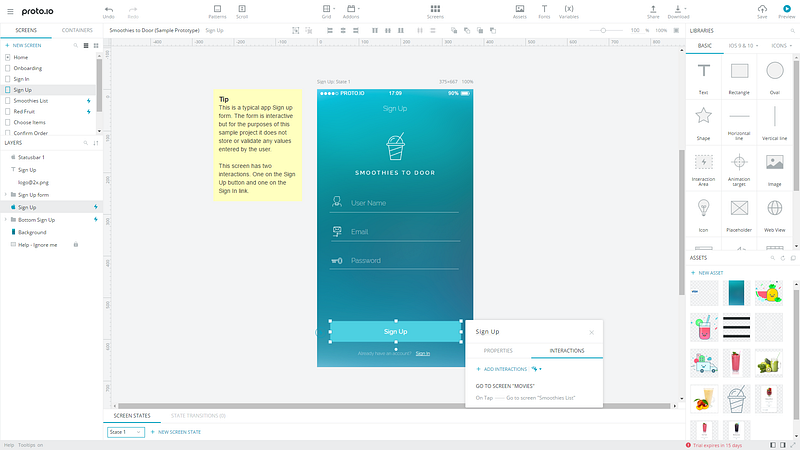Image resolution: width=800 pixels, height=450 pixels.
Task: Expand the Bottom Sign Up layer group
Action: point(6,219)
